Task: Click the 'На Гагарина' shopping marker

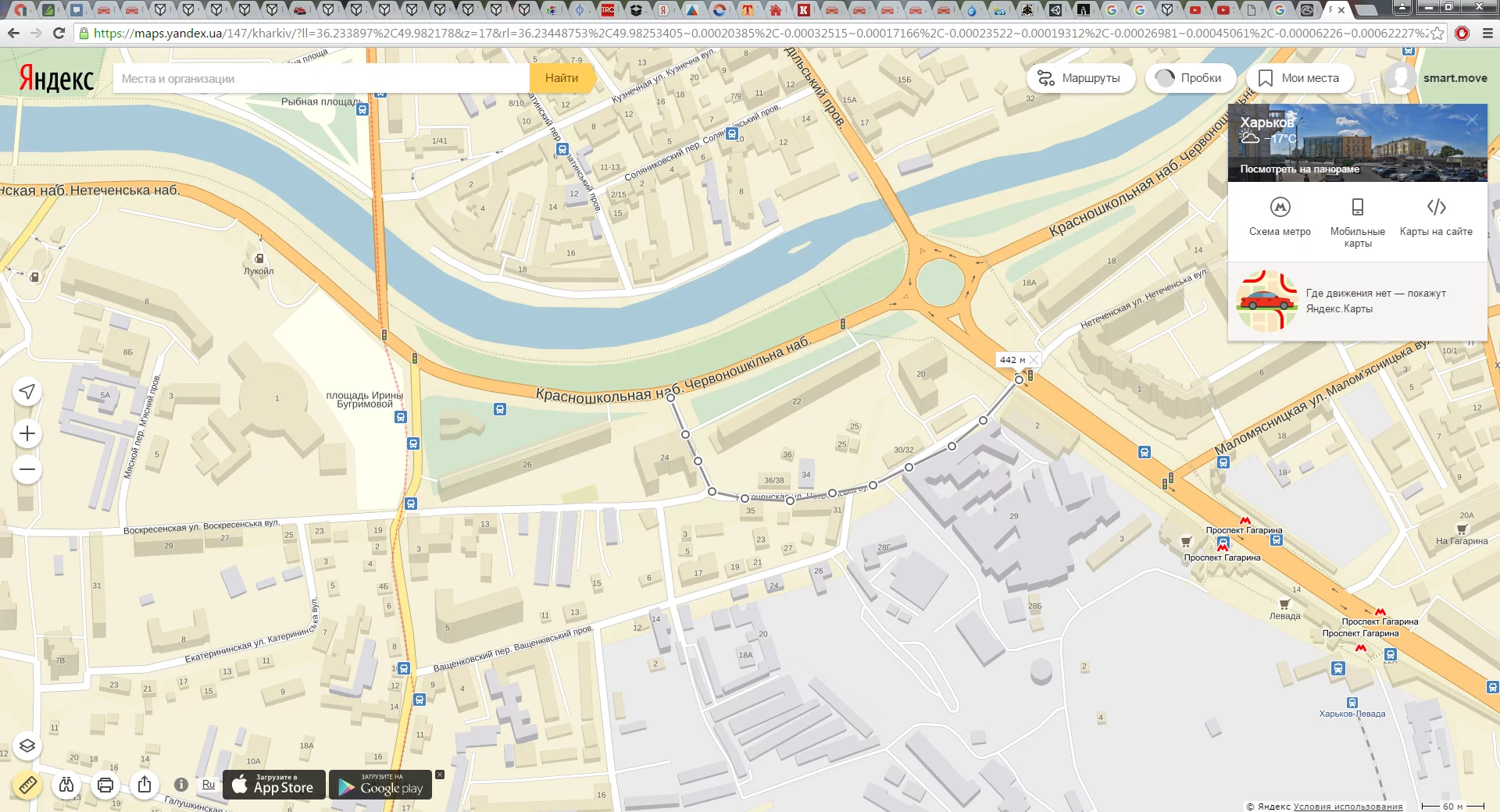Action: coord(1462,529)
